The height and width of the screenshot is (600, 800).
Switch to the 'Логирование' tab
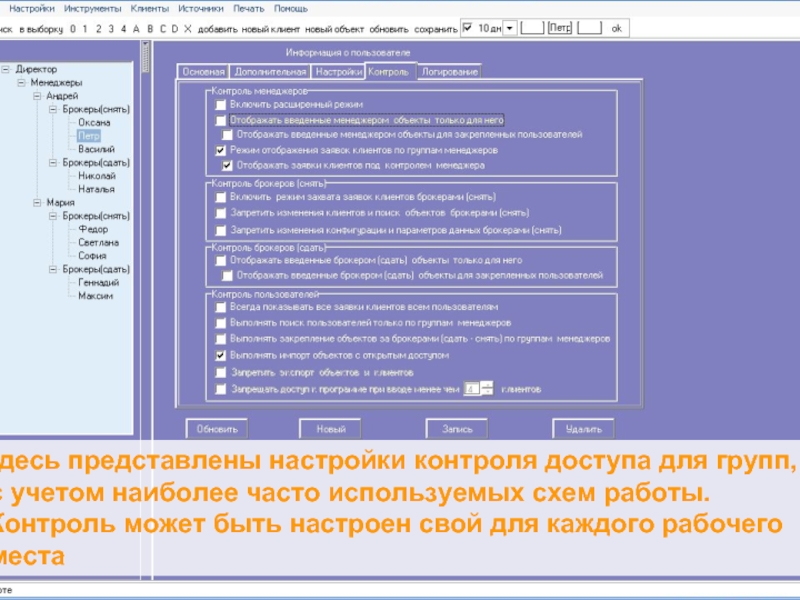(x=449, y=72)
